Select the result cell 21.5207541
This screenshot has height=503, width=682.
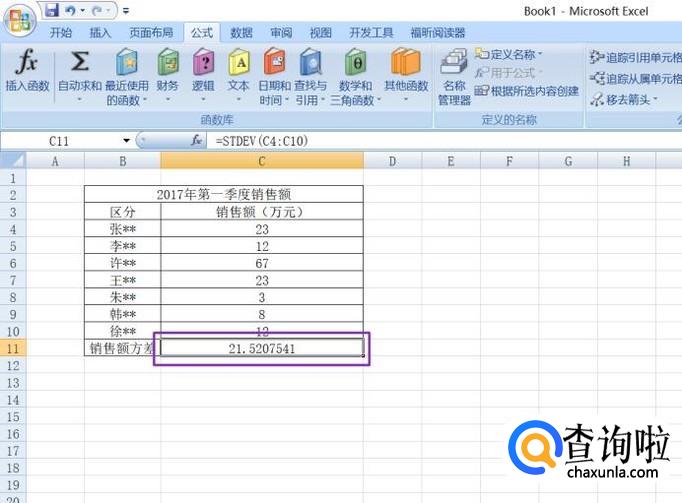click(262, 348)
